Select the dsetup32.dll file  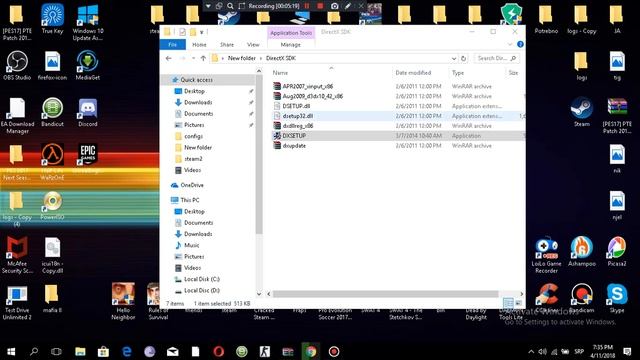click(x=298, y=116)
